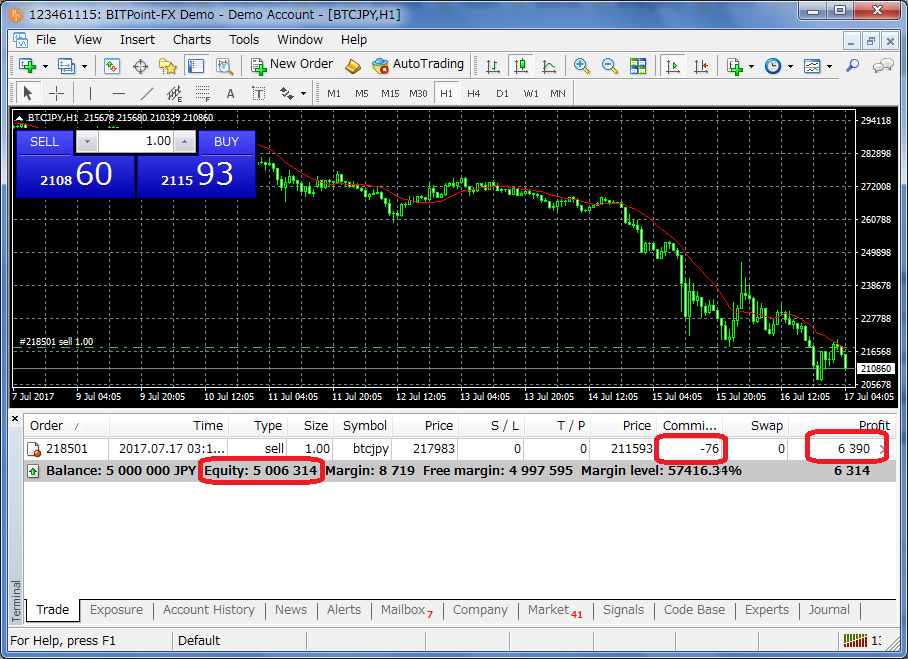Draw a vertical line tool
This screenshot has height=659, width=908.
(90, 93)
